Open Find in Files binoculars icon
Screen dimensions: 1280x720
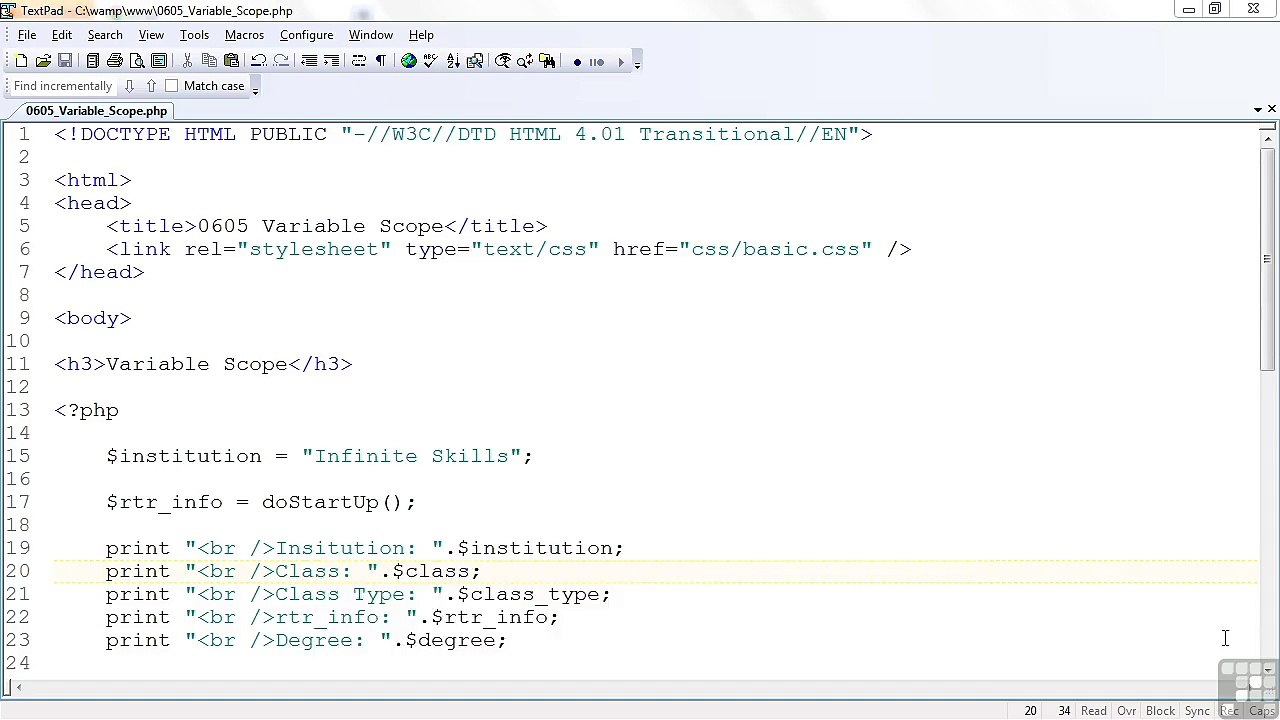tap(547, 61)
